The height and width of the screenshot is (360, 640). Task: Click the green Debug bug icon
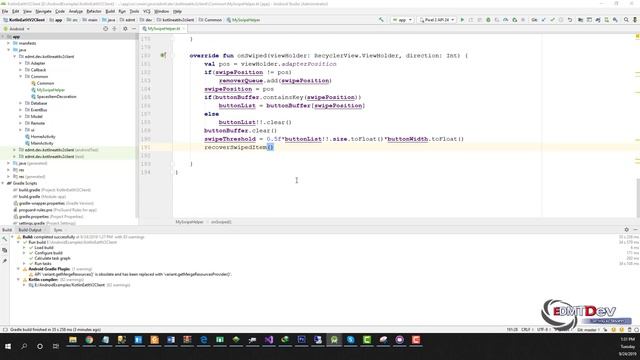point(488,20)
